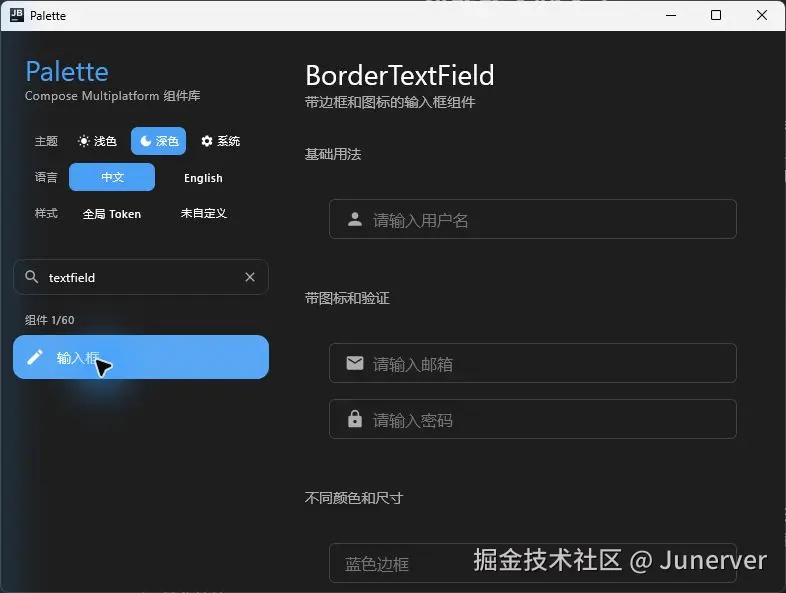Click the 基础用法 section heading

tap(333, 154)
